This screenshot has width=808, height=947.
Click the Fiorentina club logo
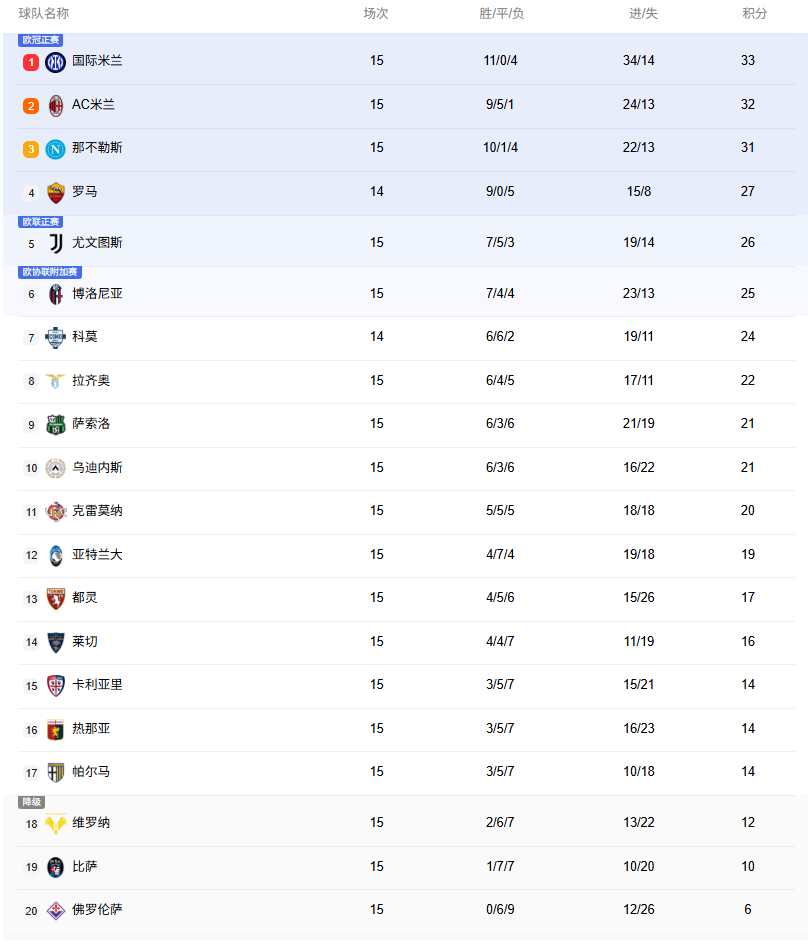[x=56, y=910]
